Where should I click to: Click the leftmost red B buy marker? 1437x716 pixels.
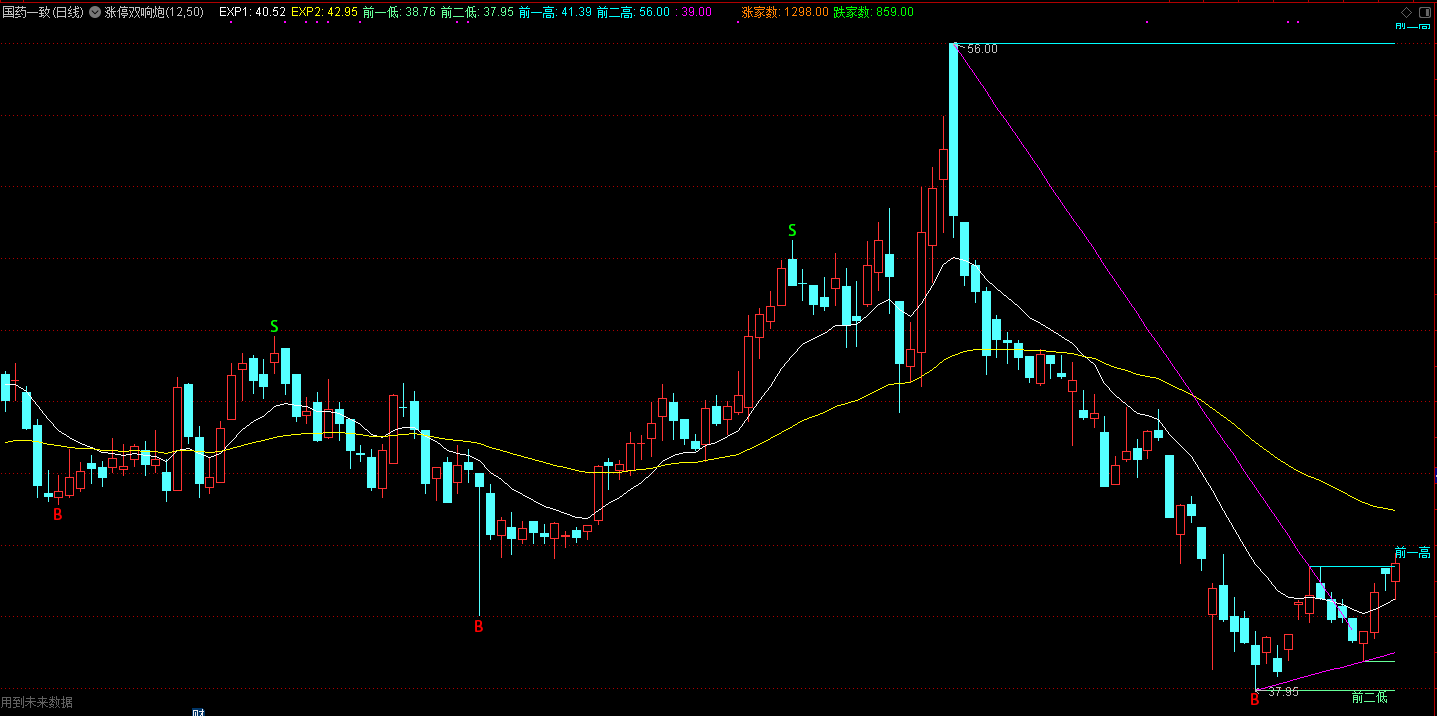[x=57, y=514]
